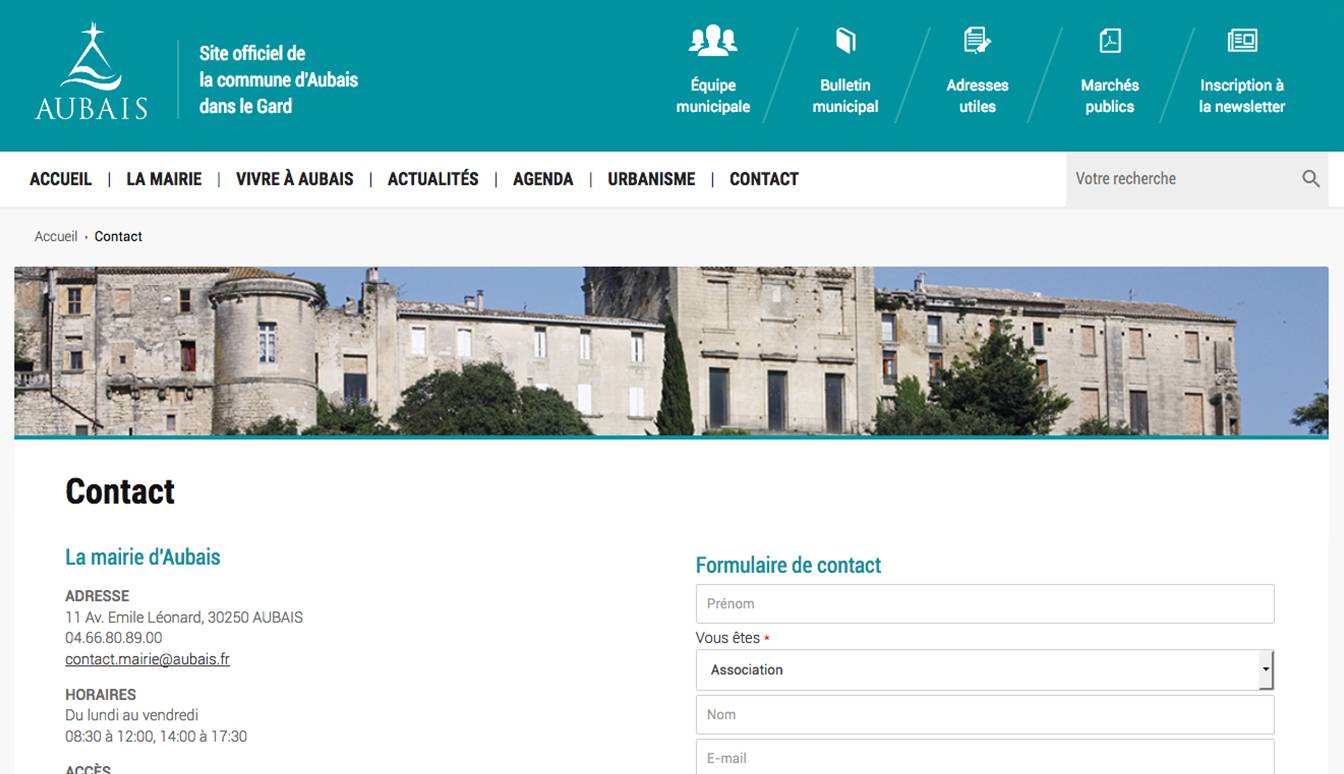
Task: Click the Votre recherche search field
Action: point(1182,179)
